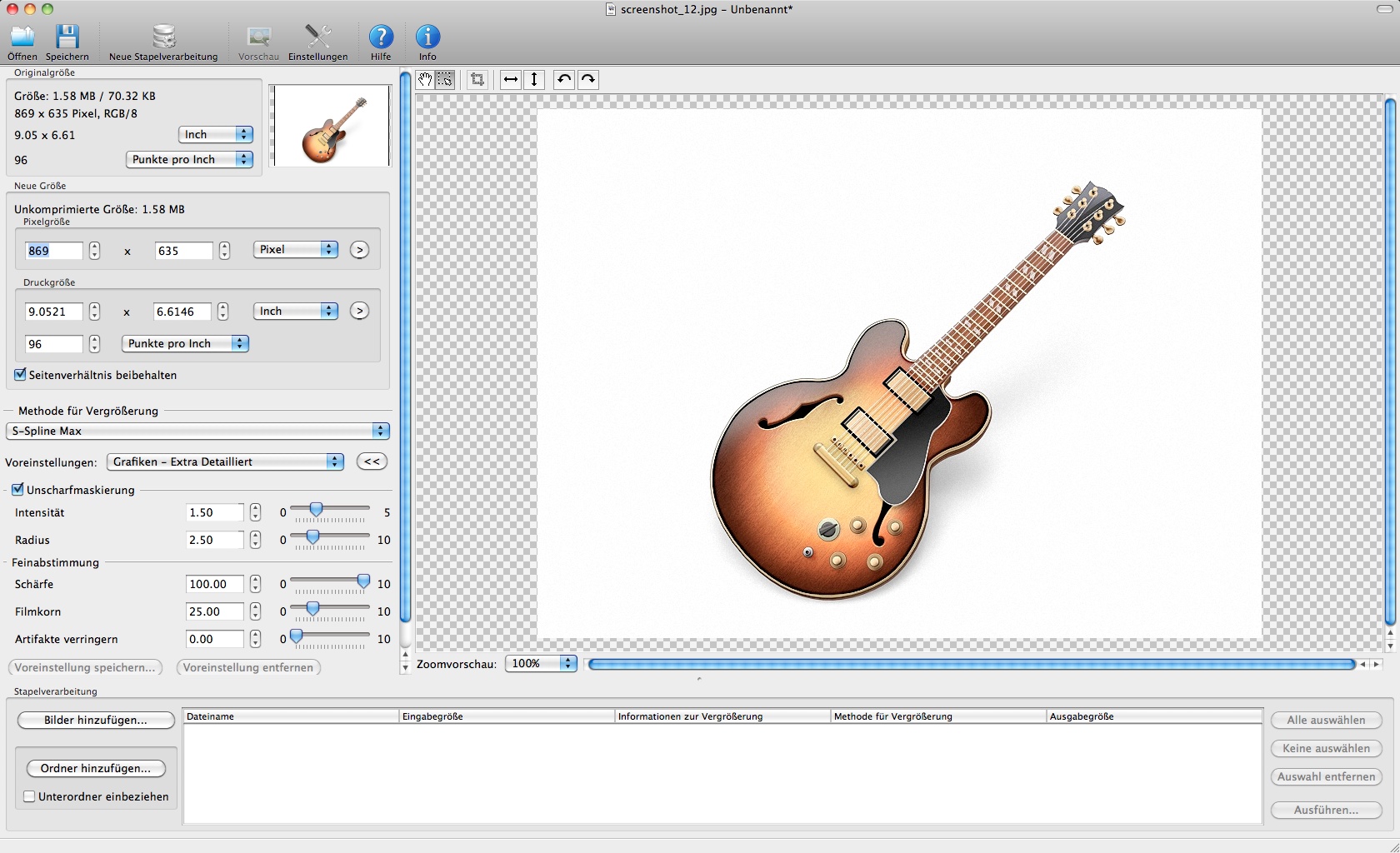Viewport: 1400px width, 853px height.
Task: Open a file with the Öffnen icon
Action: (22, 37)
